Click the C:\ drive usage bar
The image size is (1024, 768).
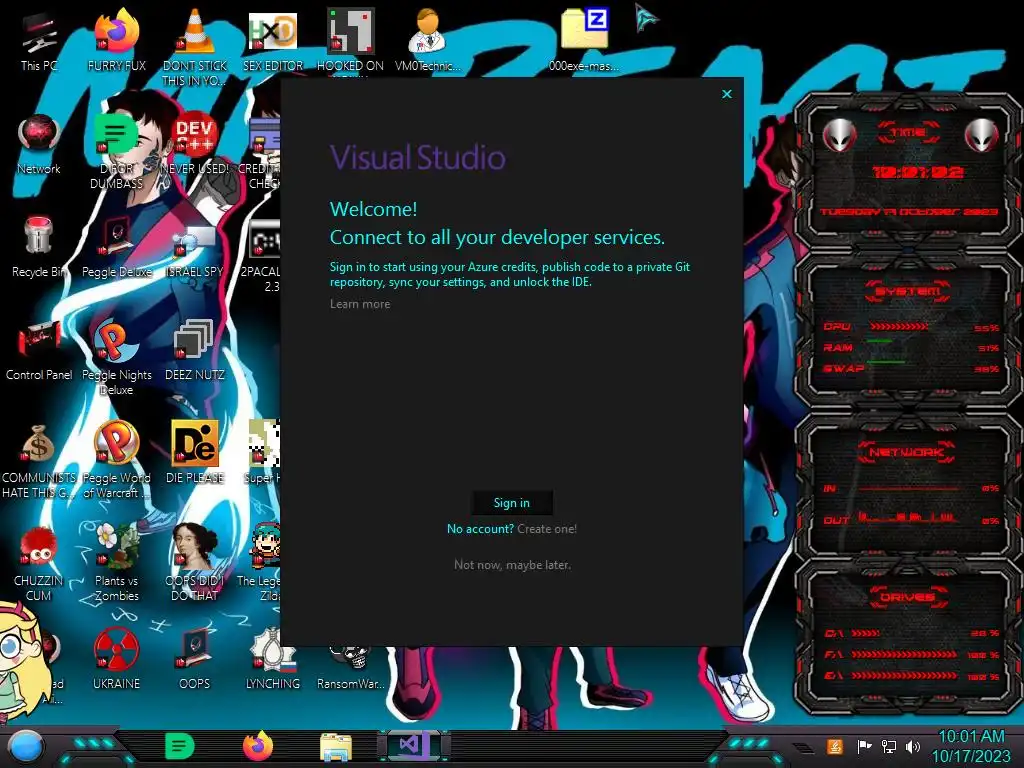pos(865,633)
